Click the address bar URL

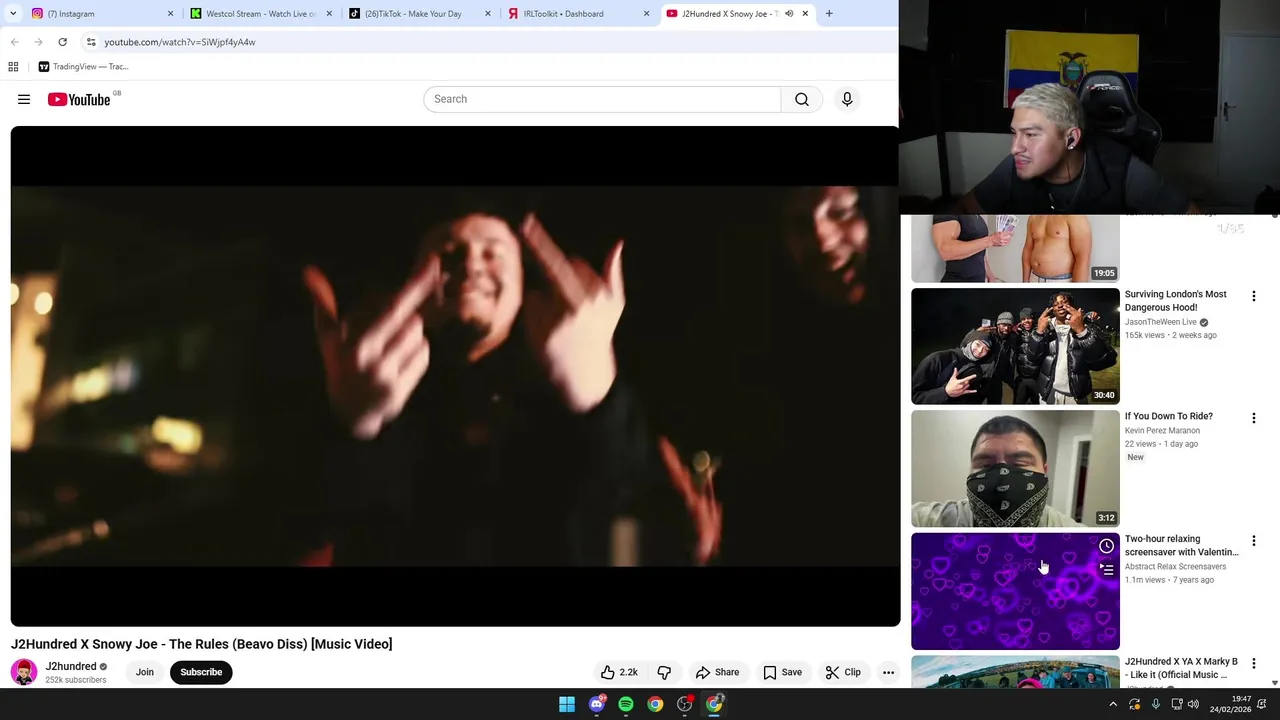click(180, 42)
